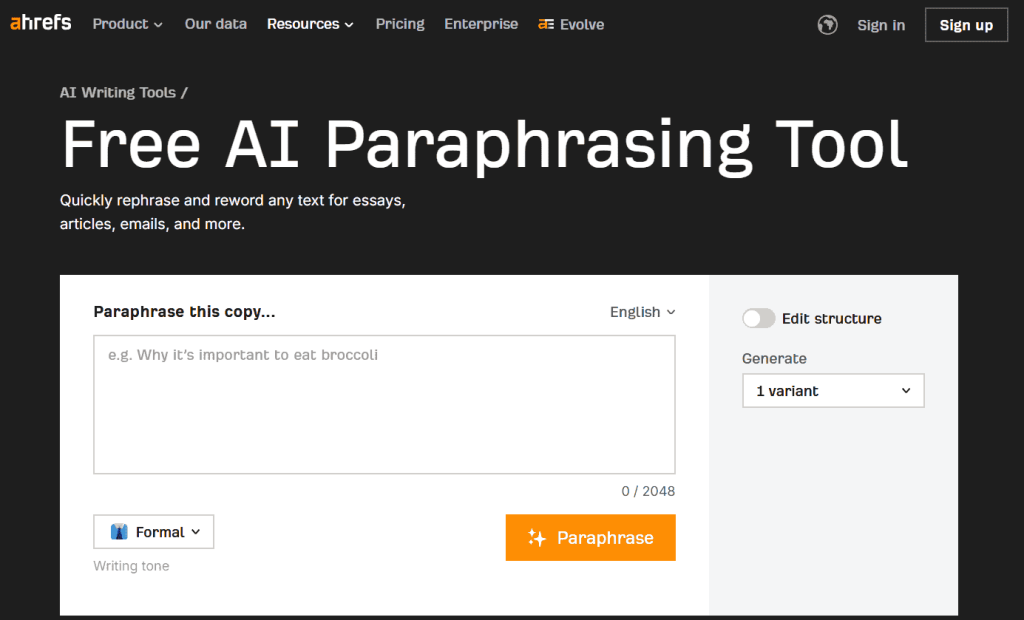Click the Free AI Paraphrasing Tool title
The image size is (1024, 620).
pos(485,145)
